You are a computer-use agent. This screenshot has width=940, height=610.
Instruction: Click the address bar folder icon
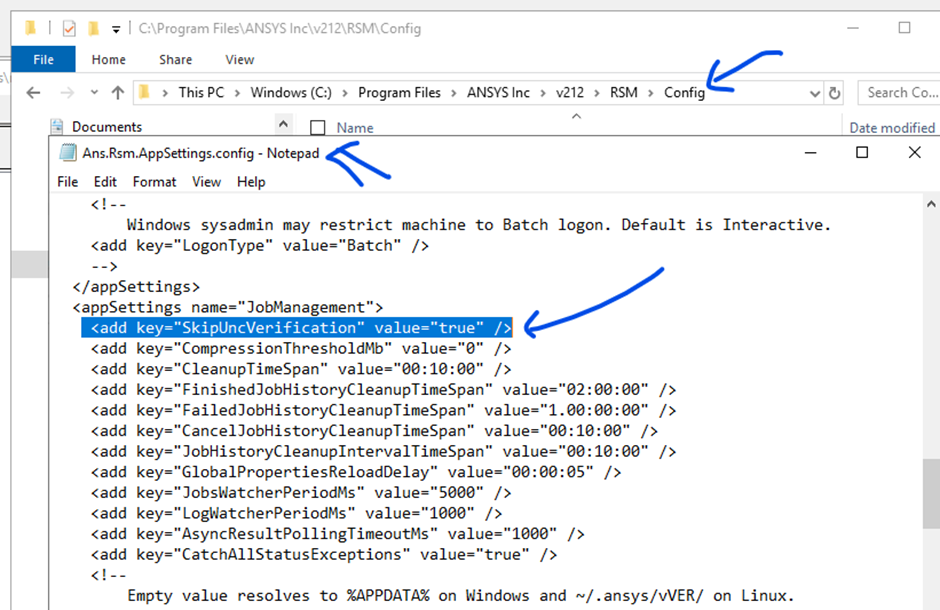click(144, 92)
